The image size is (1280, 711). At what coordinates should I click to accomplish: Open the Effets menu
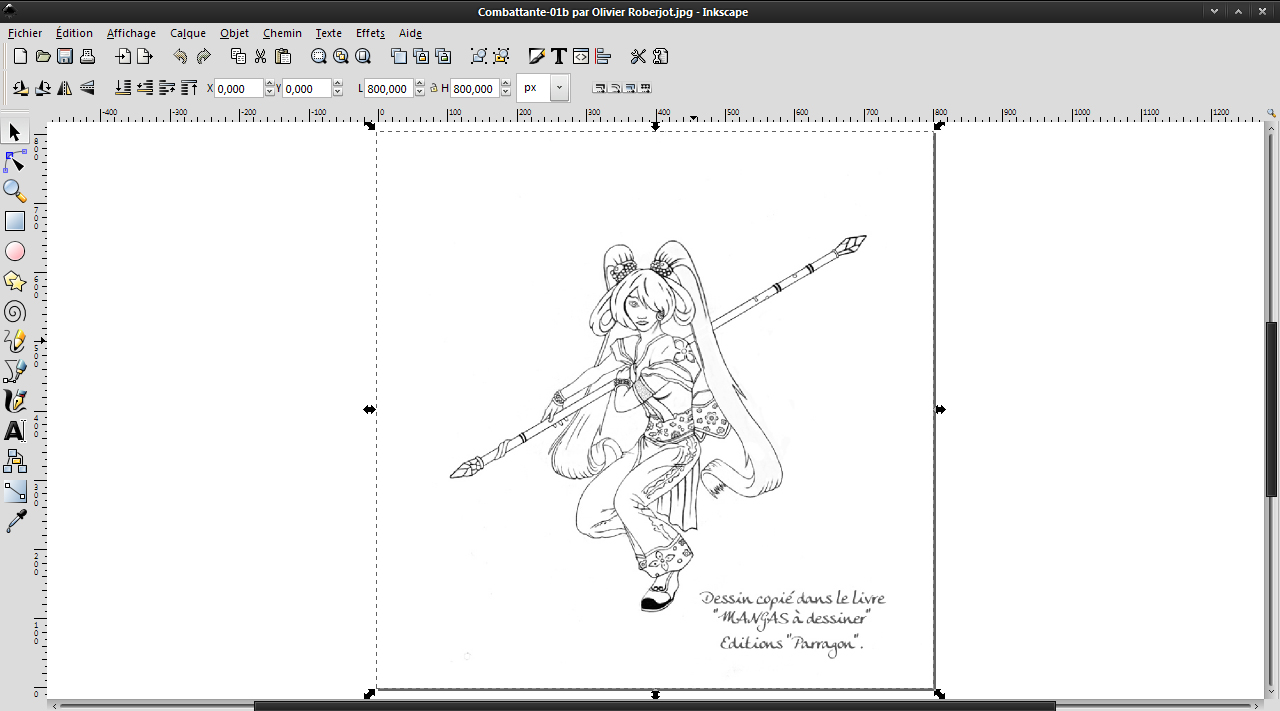click(x=370, y=33)
